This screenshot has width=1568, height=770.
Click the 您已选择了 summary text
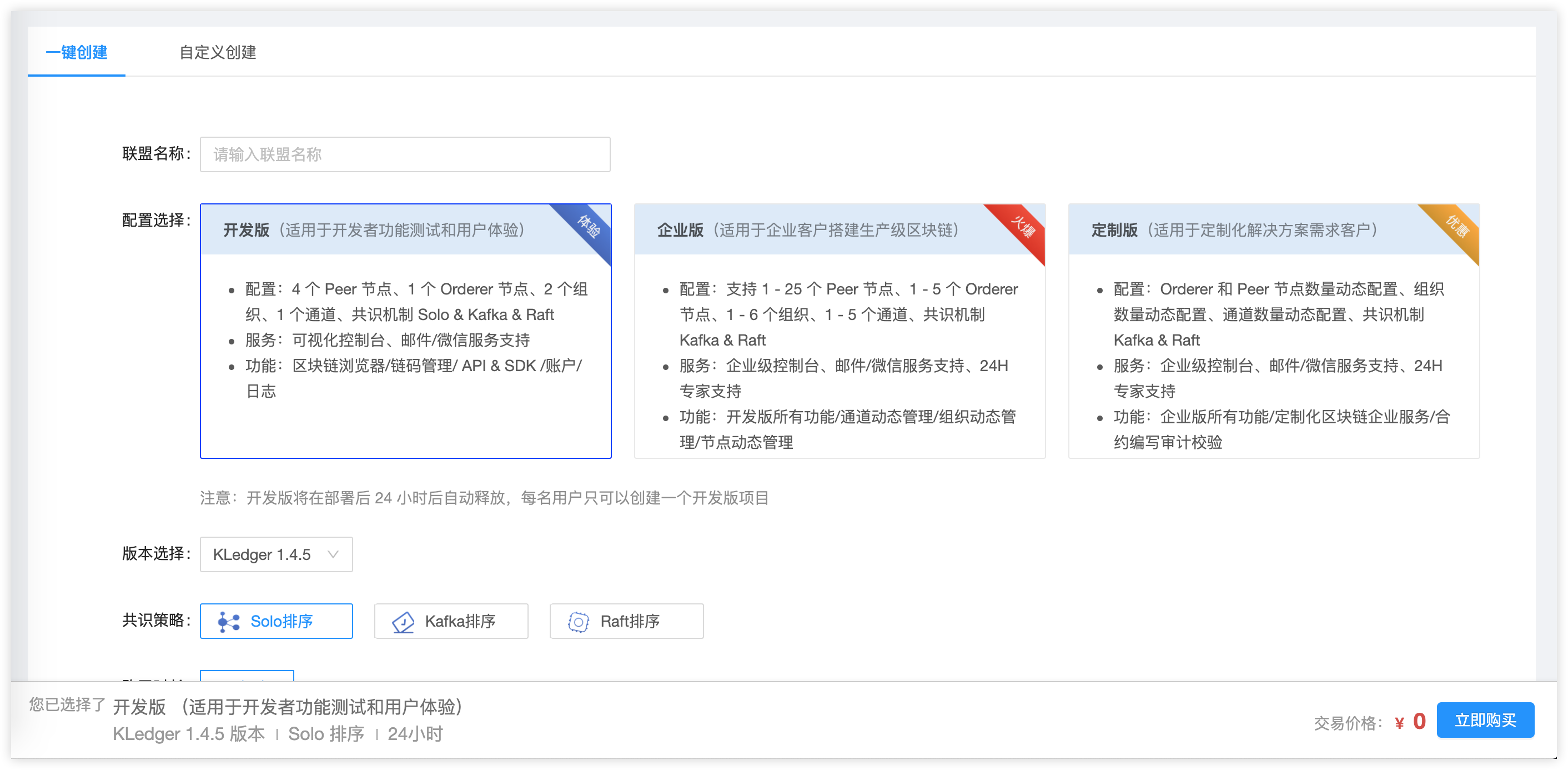[67, 705]
